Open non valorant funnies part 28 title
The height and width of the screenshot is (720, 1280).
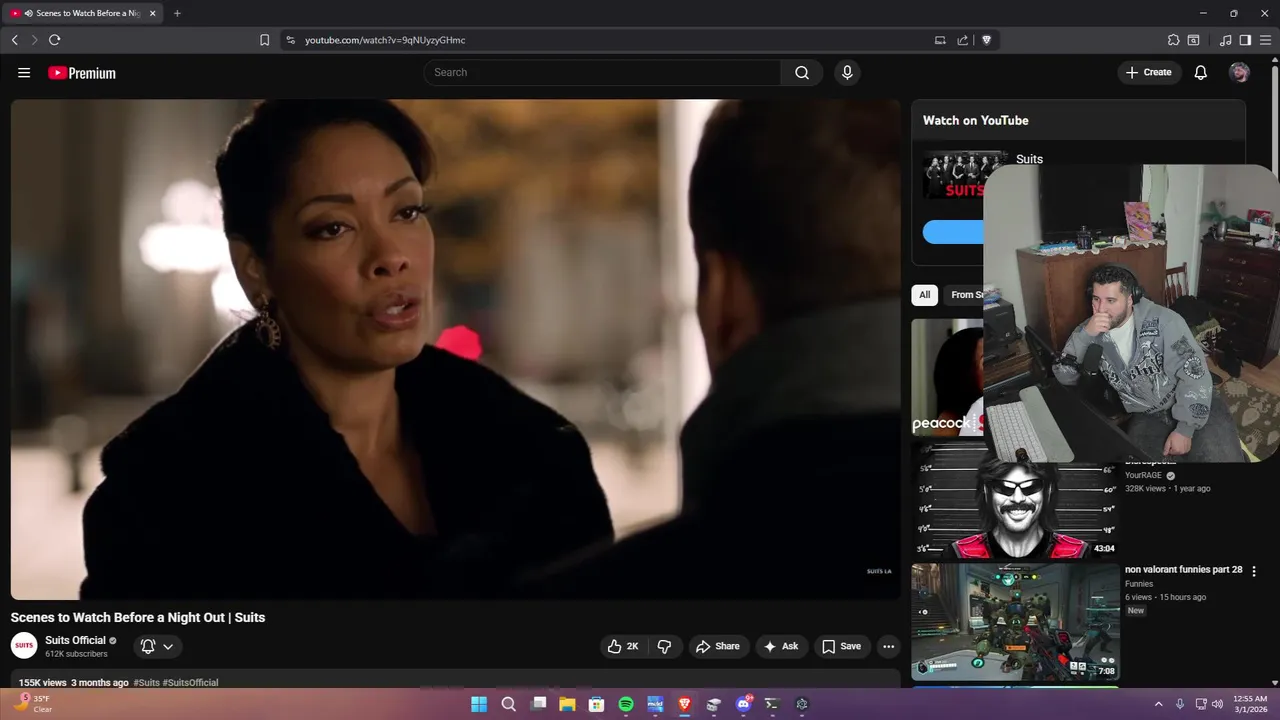pyautogui.click(x=1183, y=569)
